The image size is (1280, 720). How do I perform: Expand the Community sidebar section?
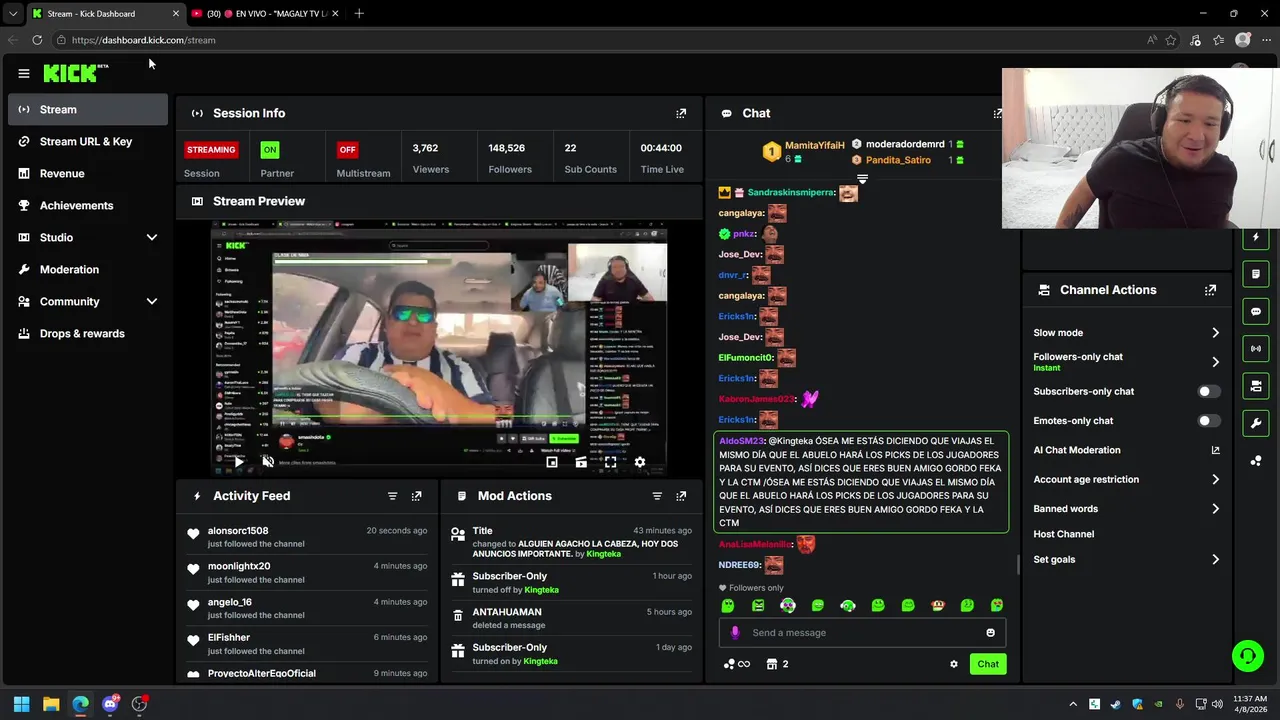pos(152,301)
